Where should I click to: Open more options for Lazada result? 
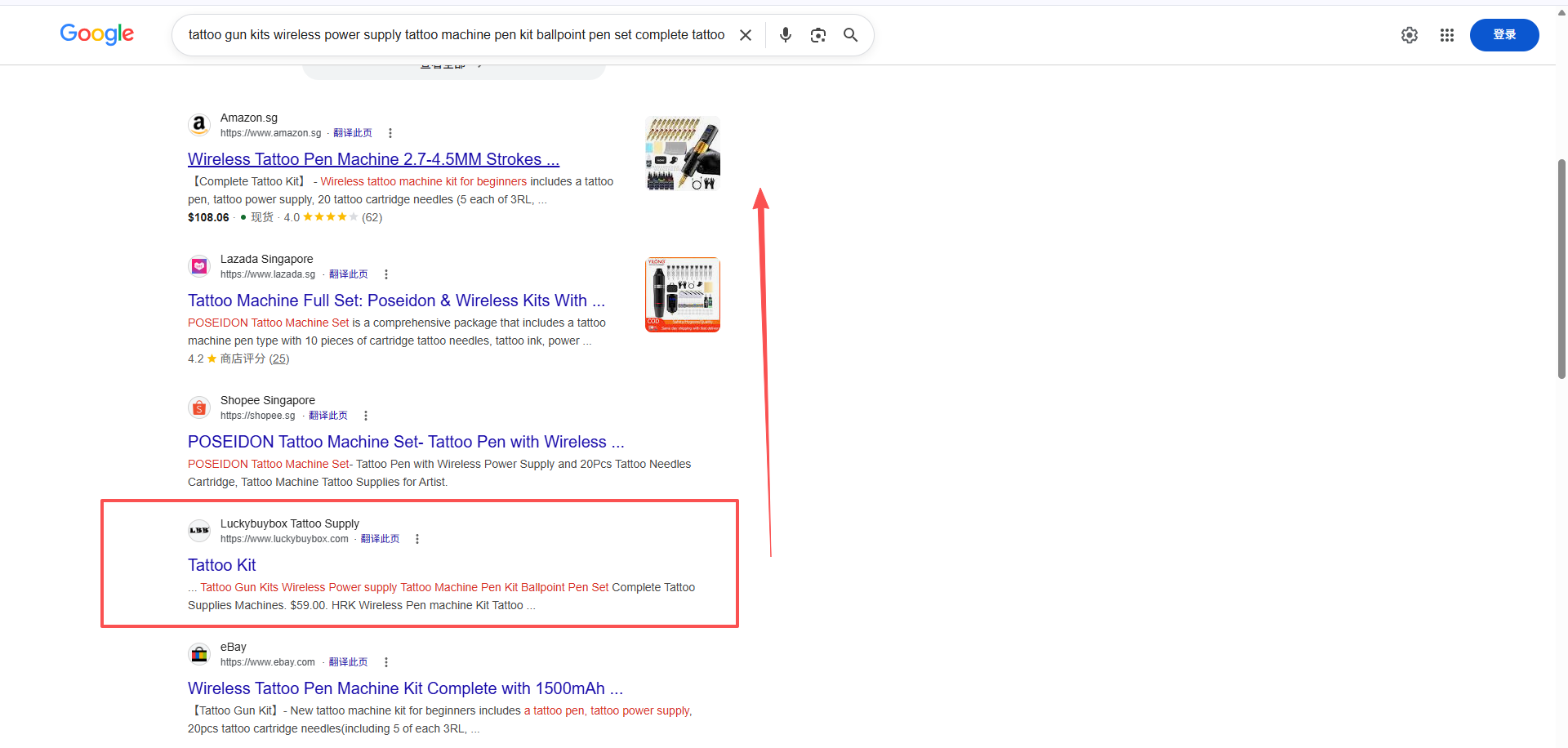386,274
